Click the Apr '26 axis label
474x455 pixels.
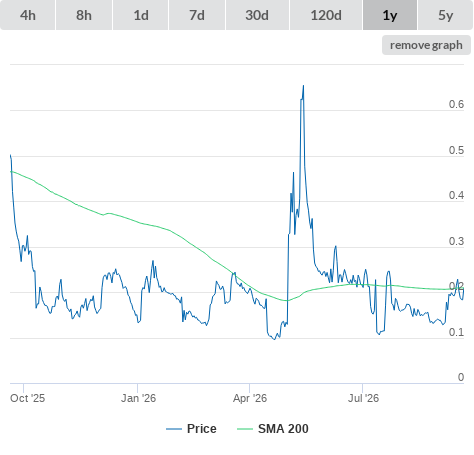click(250, 398)
